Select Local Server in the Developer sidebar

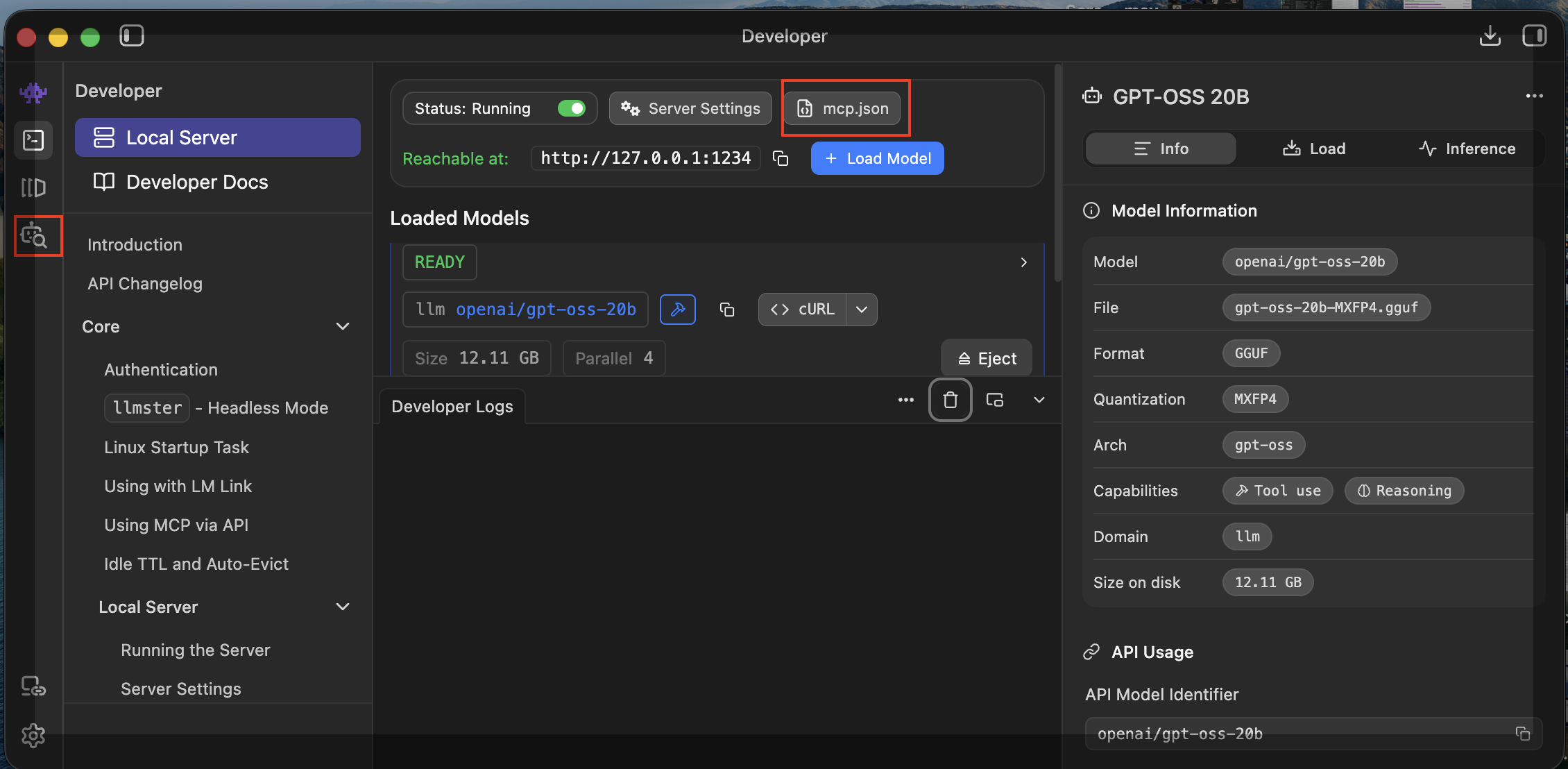(218, 137)
